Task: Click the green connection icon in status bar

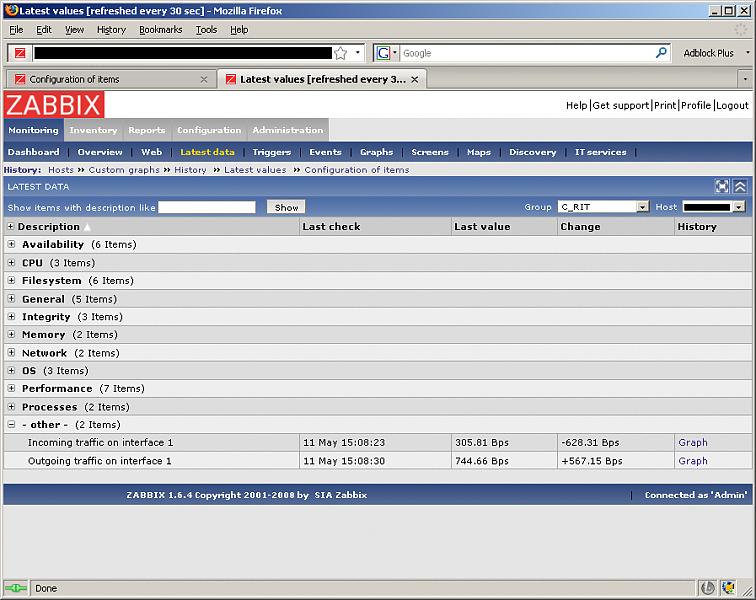Action: pyautogui.click(x=15, y=588)
